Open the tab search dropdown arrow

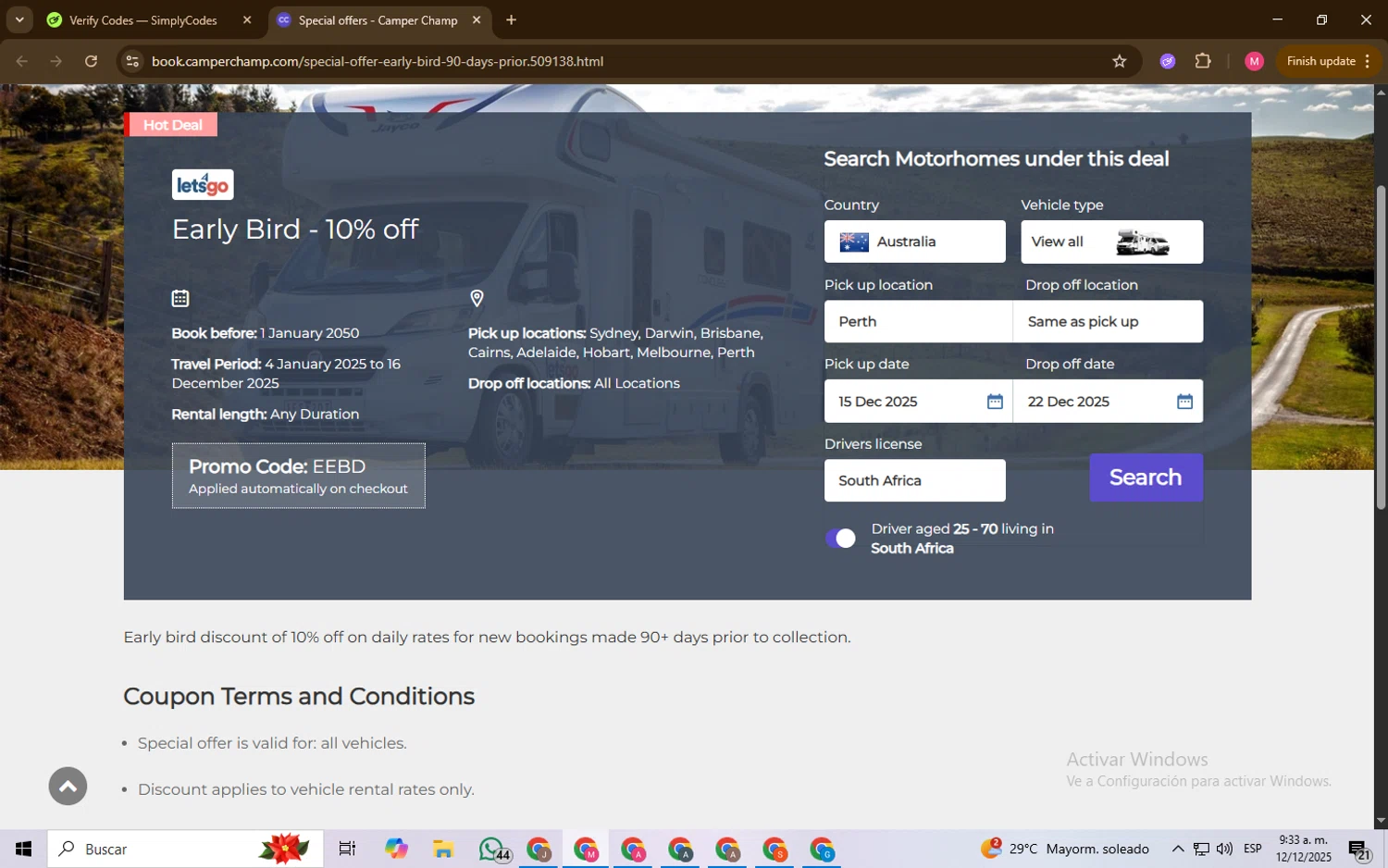[x=19, y=20]
